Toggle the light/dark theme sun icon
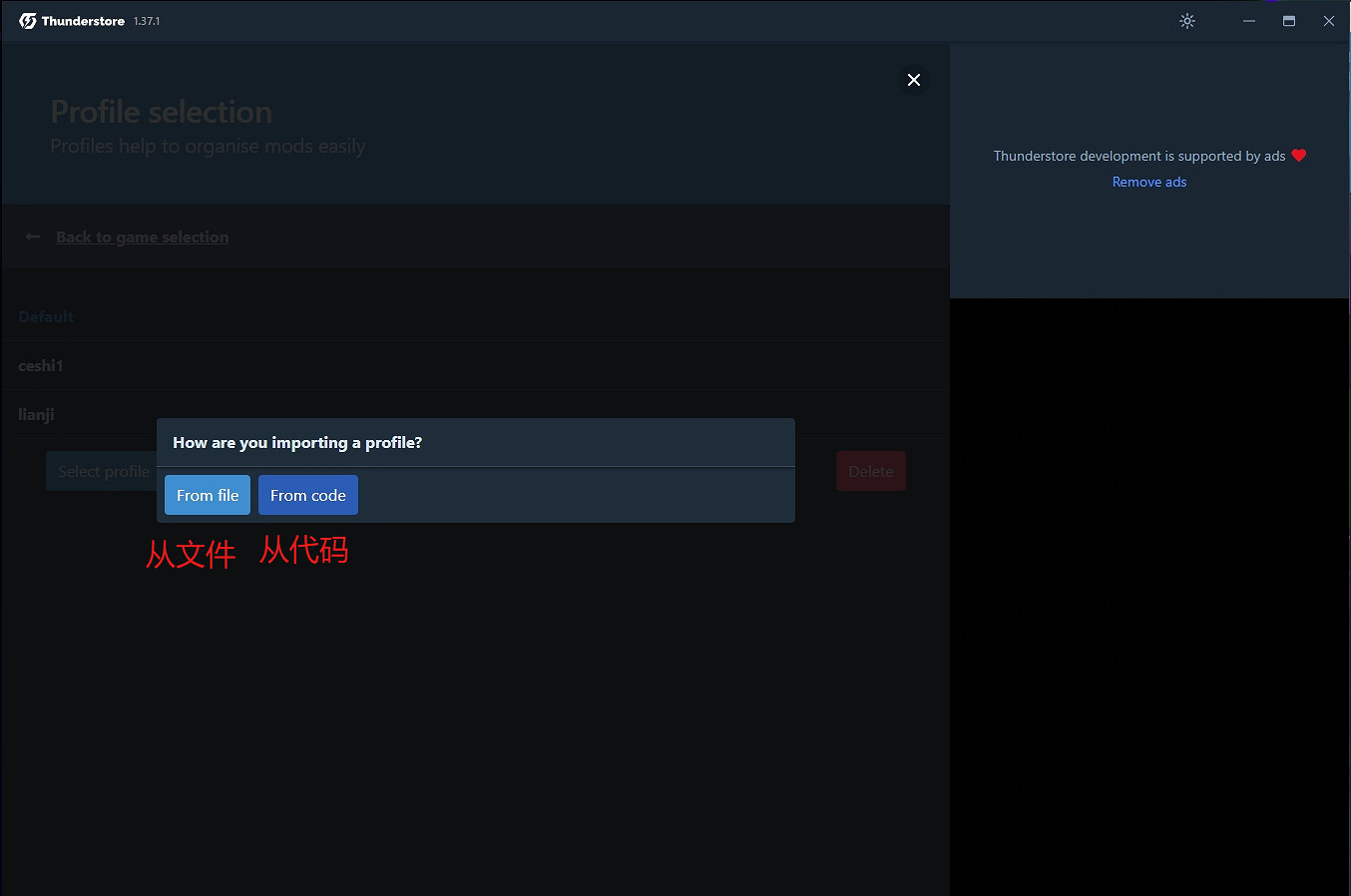This screenshot has width=1351, height=896. [x=1187, y=21]
